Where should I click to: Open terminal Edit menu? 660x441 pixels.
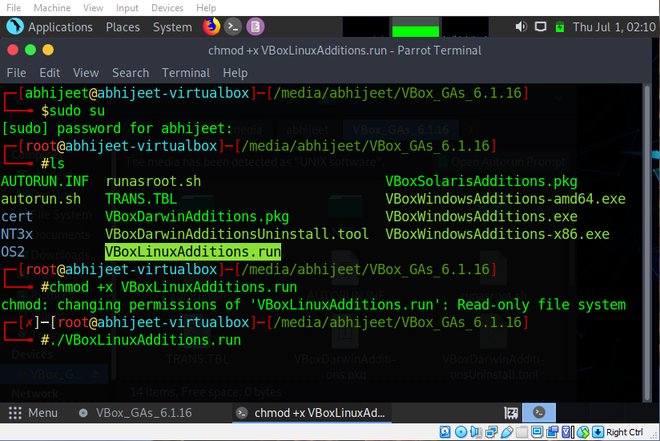[x=49, y=73]
